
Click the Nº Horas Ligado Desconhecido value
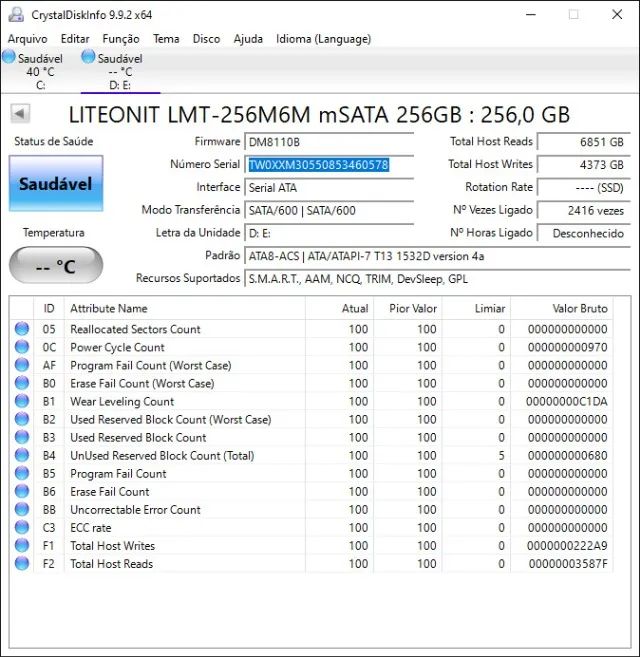pyautogui.click(x=584, y=233)
